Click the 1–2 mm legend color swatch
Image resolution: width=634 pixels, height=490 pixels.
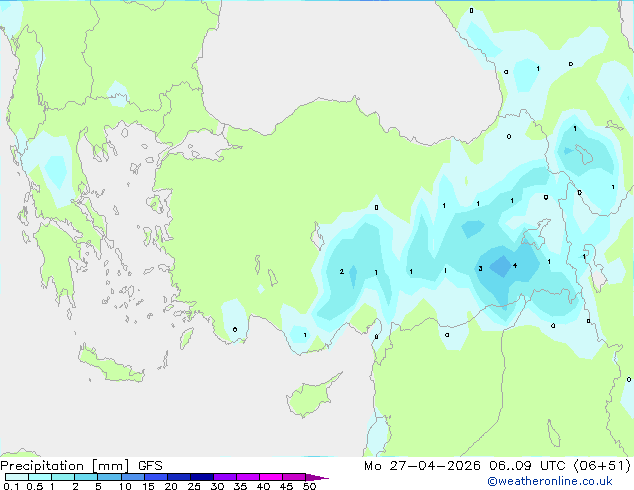63,477
